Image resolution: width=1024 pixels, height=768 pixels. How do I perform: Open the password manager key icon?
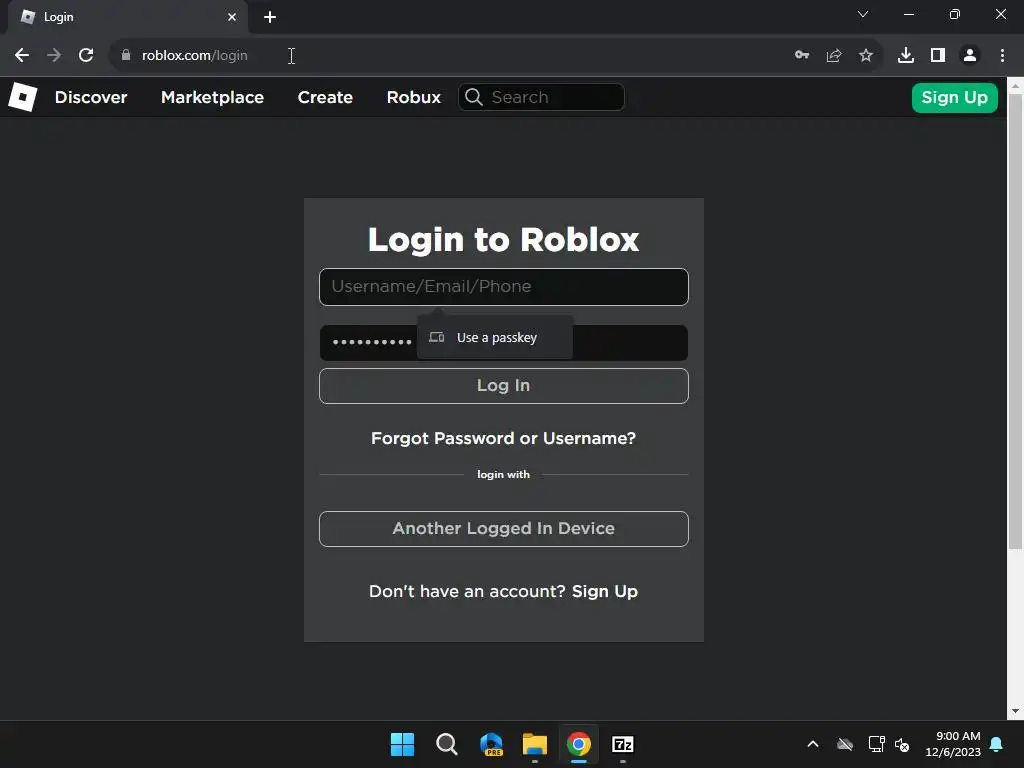[802, 56]
